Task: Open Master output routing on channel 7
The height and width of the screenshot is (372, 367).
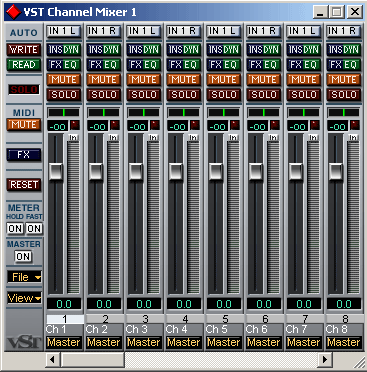Action: pos(304,342)
